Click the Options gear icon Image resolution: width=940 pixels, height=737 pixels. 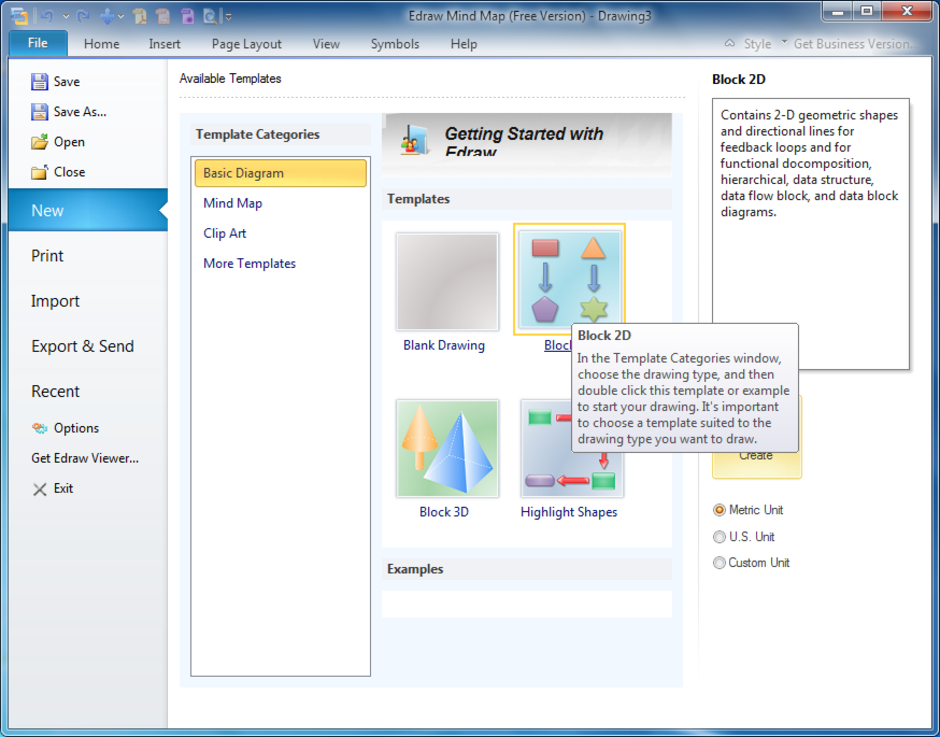40,428
